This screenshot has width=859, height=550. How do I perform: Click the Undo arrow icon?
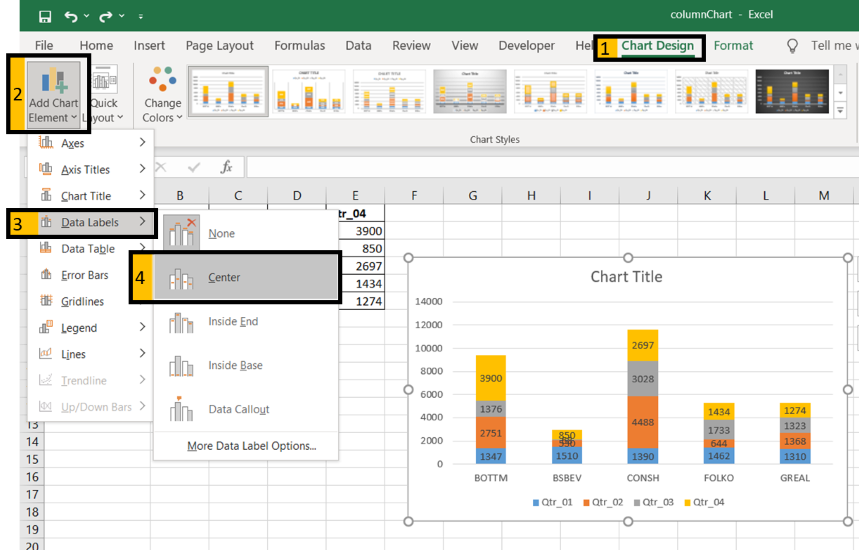(71, 17)
